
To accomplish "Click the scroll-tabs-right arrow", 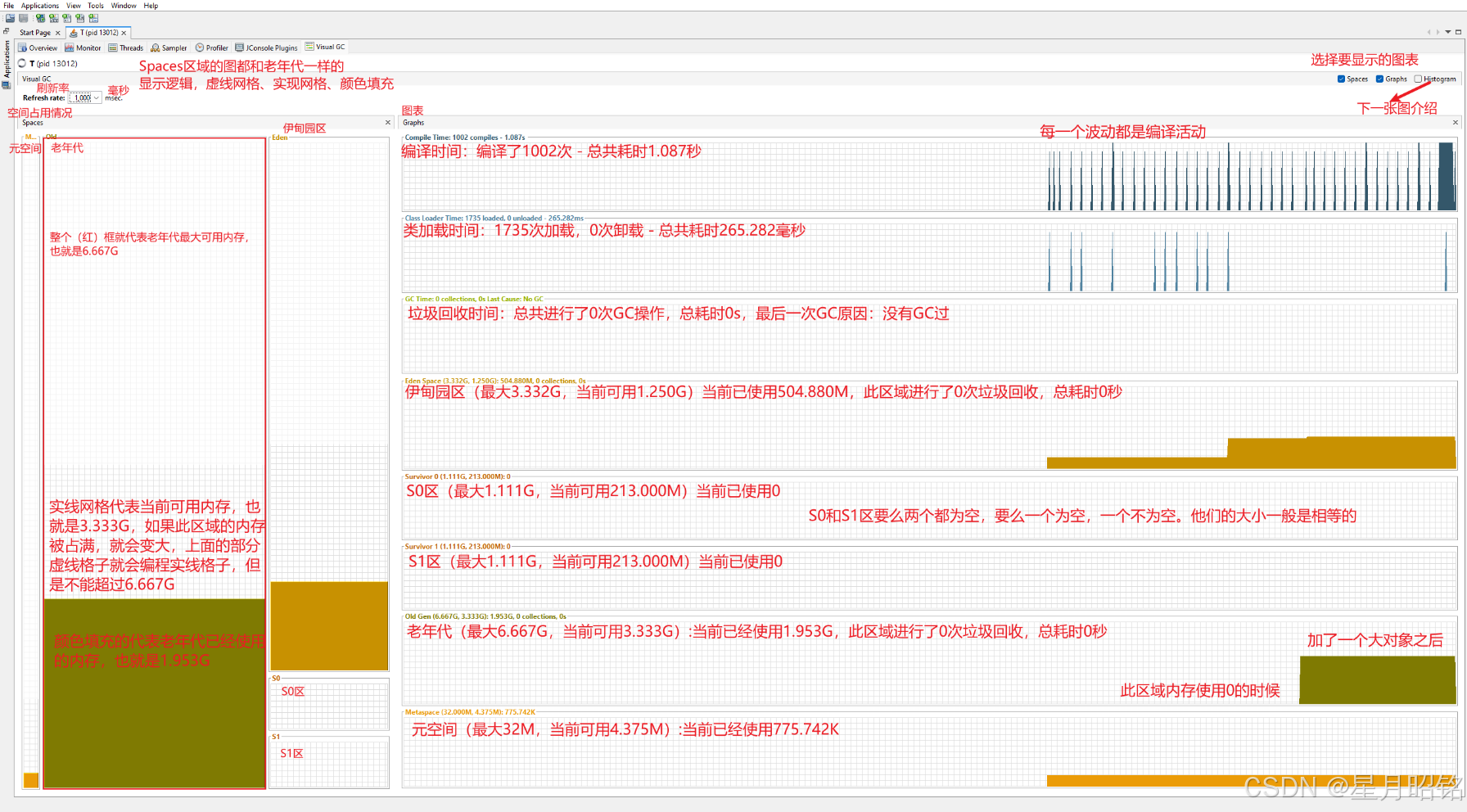I will (x=1438, y=32).
